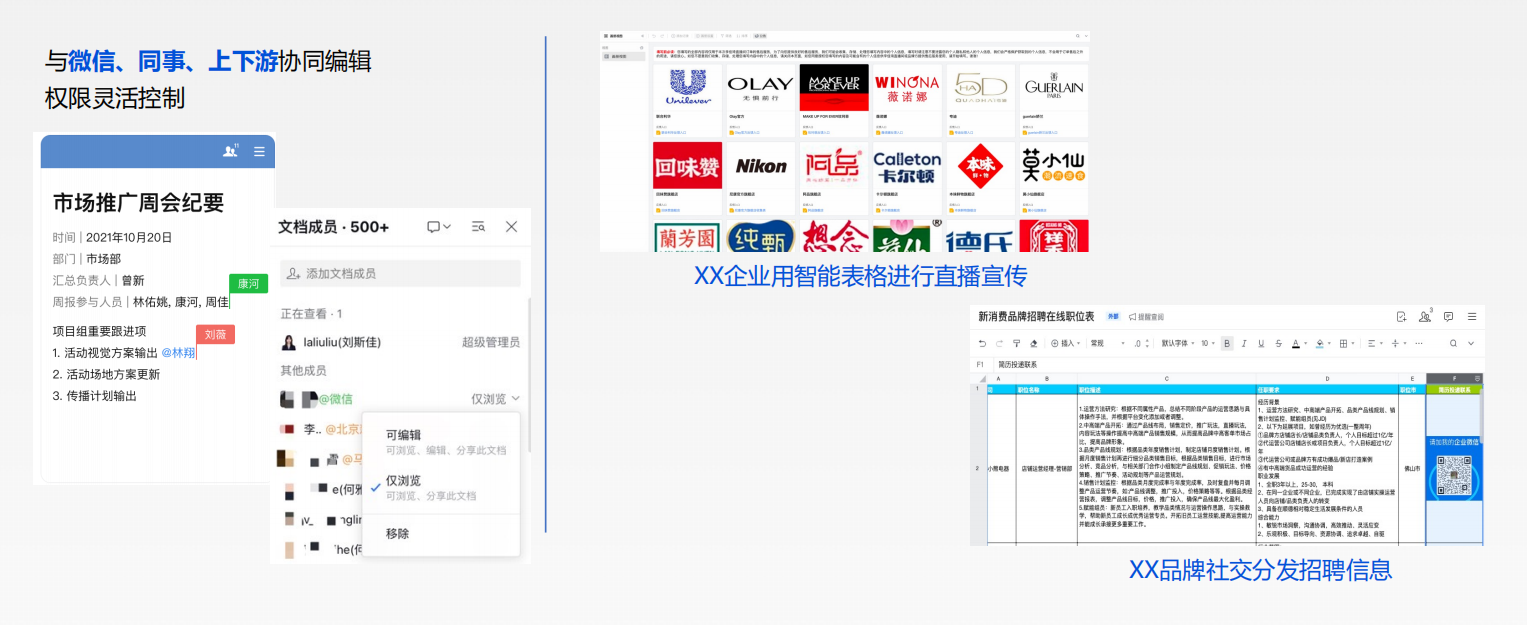The width and height of the screenshot is (1527, 625).
Task: Open hamburger menu in meeting notes header
Action: click(x=259, y=152)
